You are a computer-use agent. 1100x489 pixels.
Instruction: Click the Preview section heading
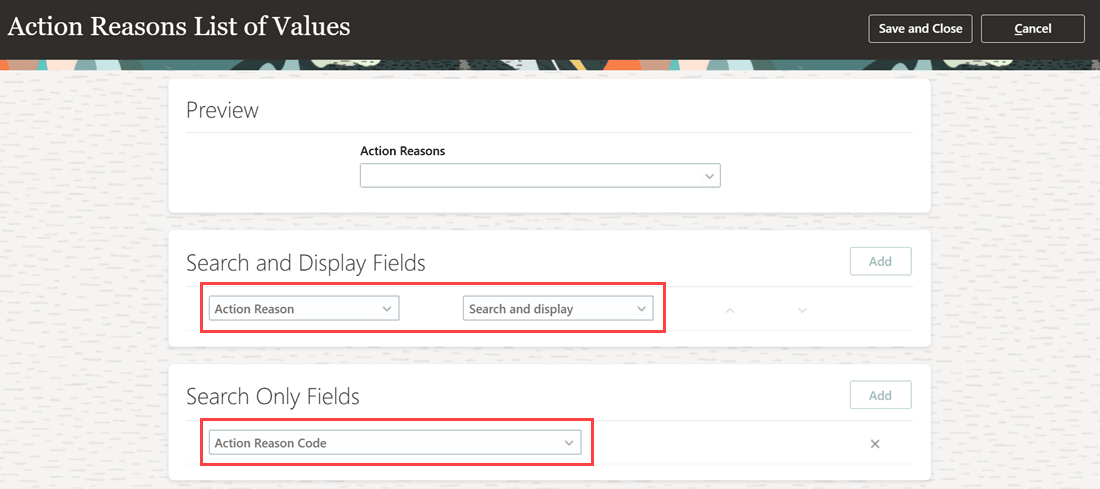(222, 110)
